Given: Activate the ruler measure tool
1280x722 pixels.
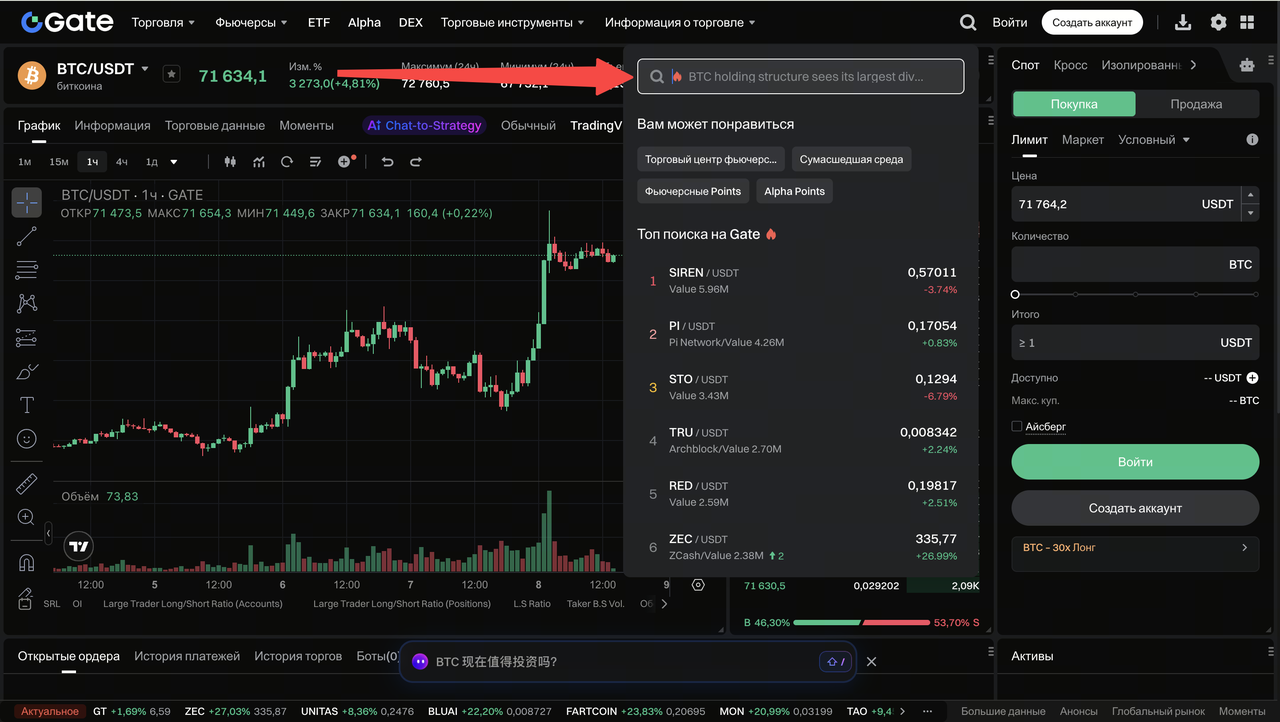Looking at the screenshot, I should (27, 484).
